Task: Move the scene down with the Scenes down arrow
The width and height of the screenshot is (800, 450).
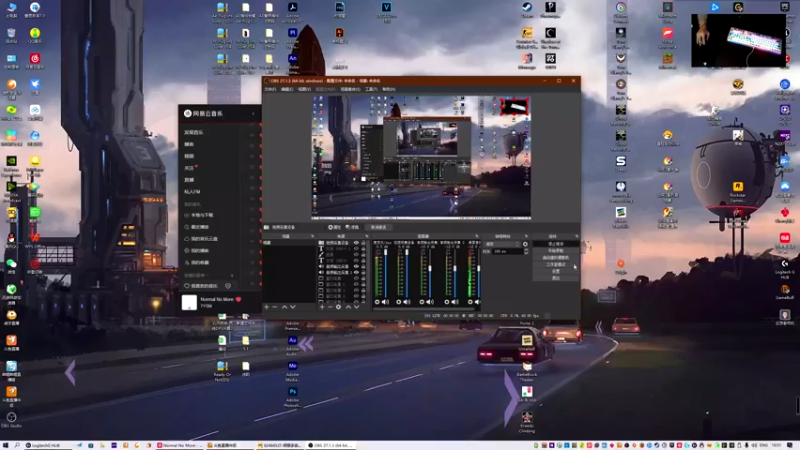Action: [x=292, y=307]
